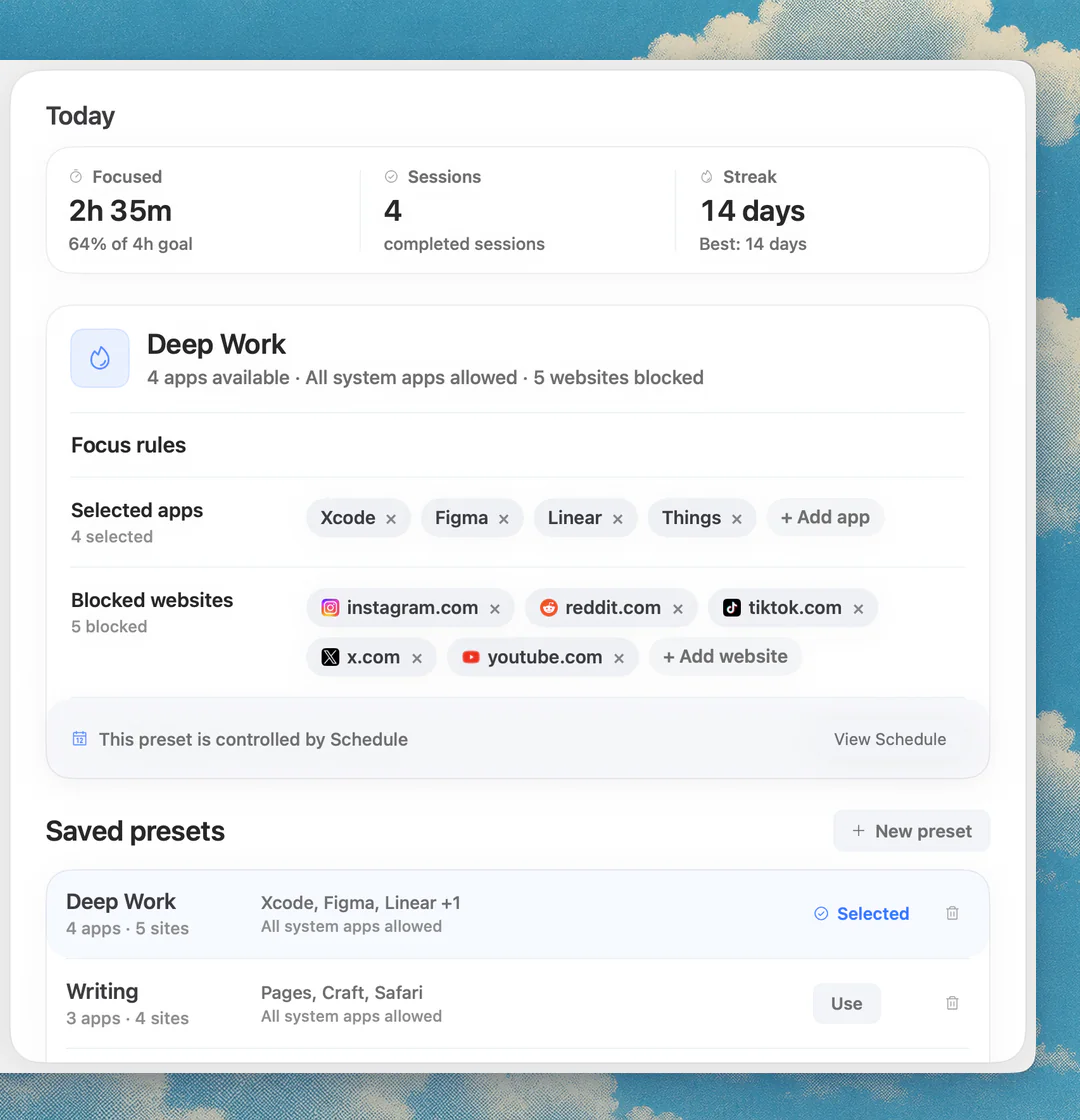
Task: Click the X logo on x.com chip
Action: coord(330,657)
